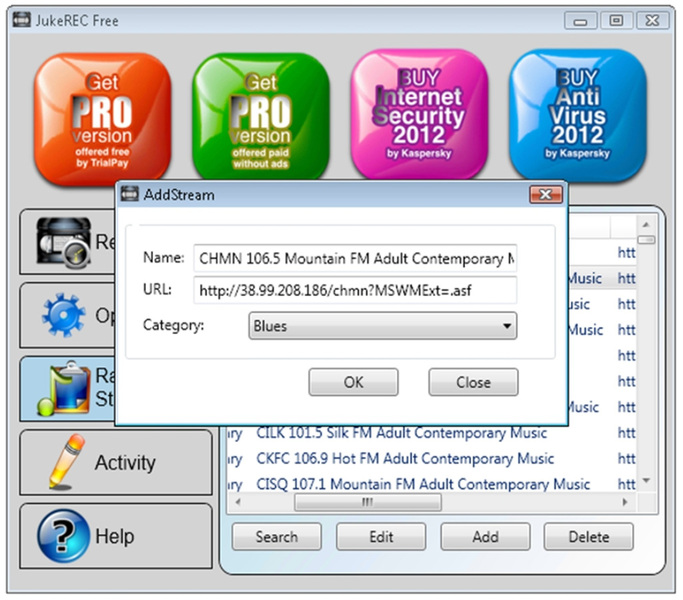Select CISQ 107.1 Mountain FM station row
The image size is (683, 600).
(431, 484)
